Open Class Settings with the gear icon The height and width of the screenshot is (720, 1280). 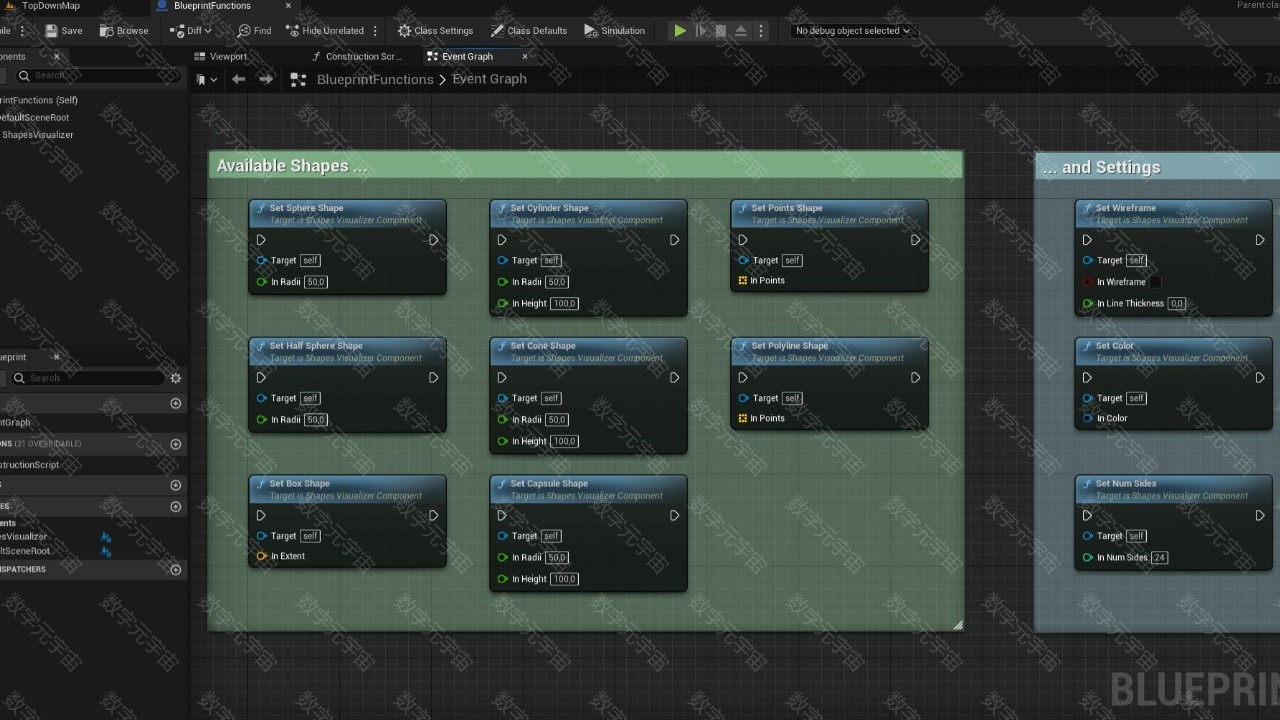click(405, 31)
